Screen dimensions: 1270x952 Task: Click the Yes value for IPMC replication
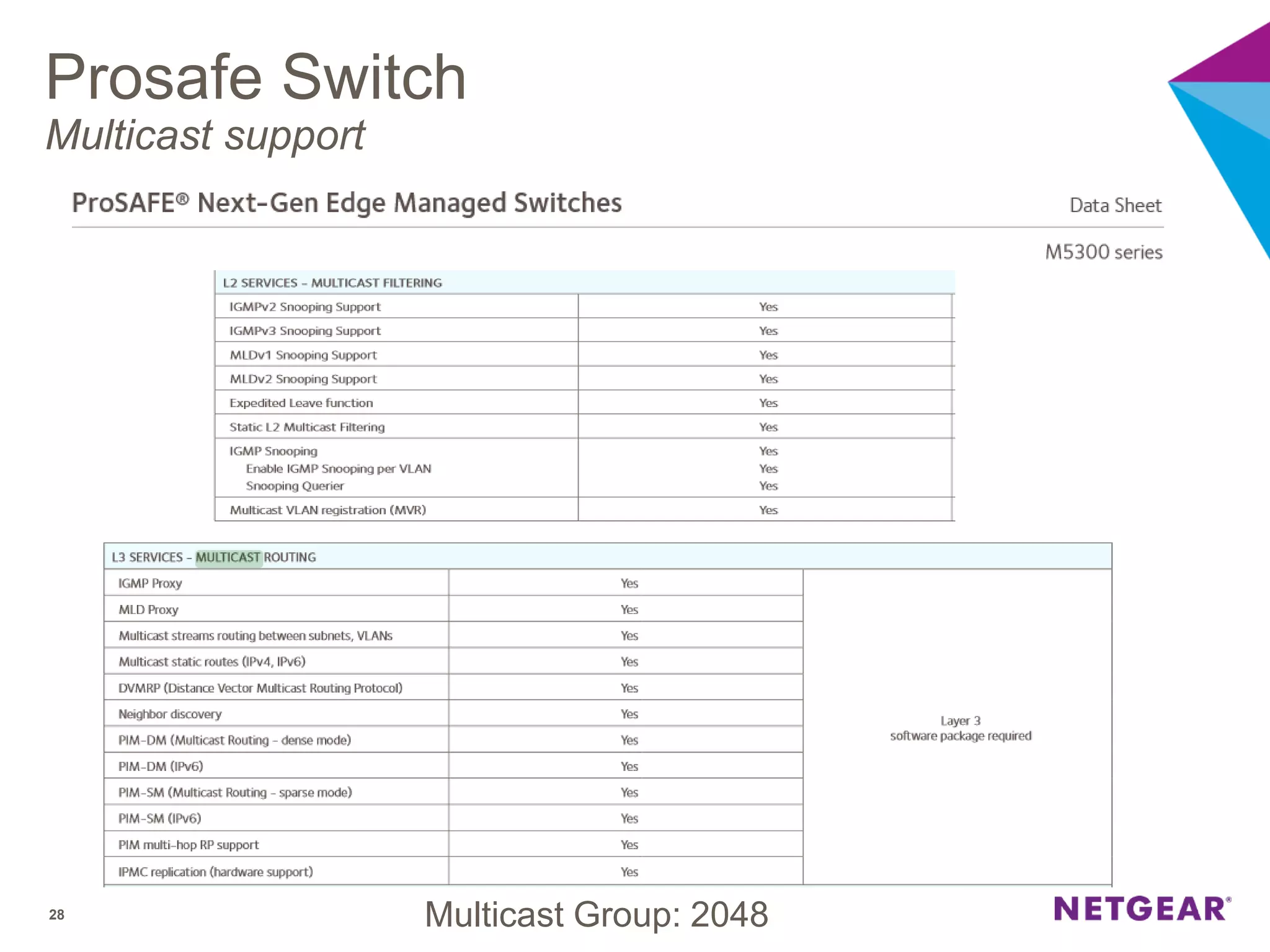pos(629,872)
